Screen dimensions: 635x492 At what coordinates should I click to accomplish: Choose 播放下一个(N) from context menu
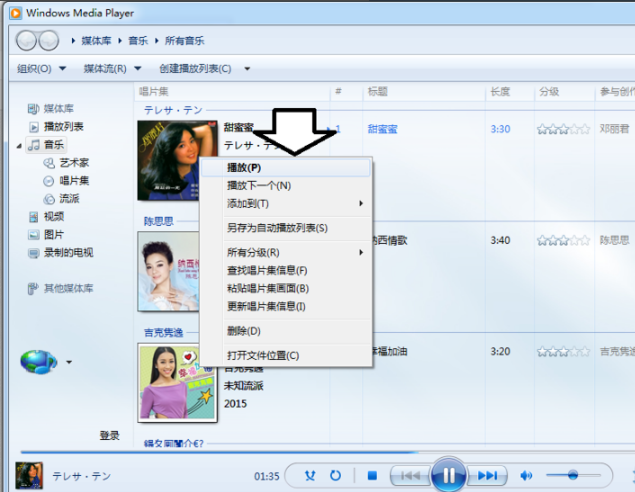286,186
